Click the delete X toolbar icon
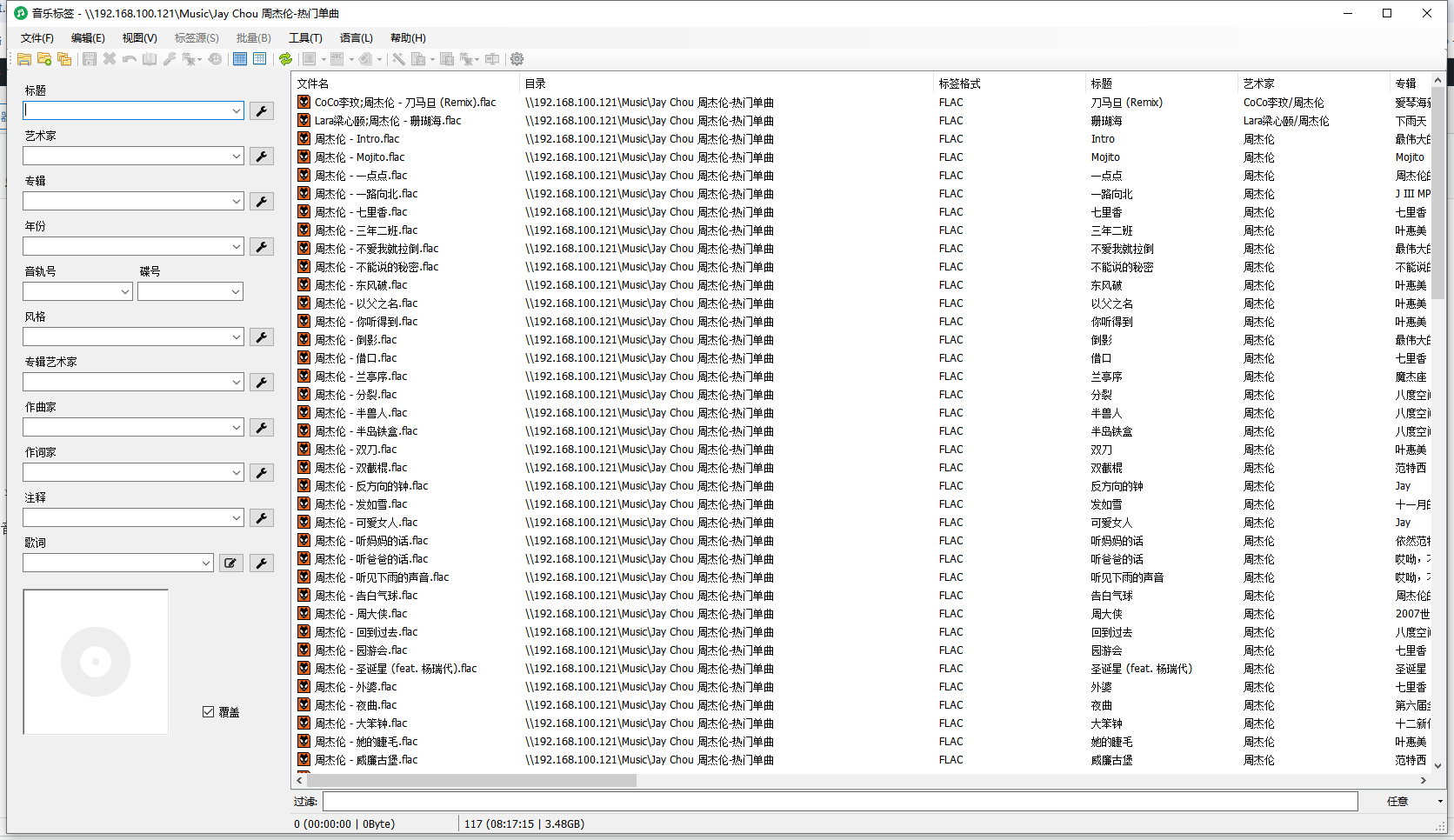Viewport: 1454px width, 840px height. [110, 59]
